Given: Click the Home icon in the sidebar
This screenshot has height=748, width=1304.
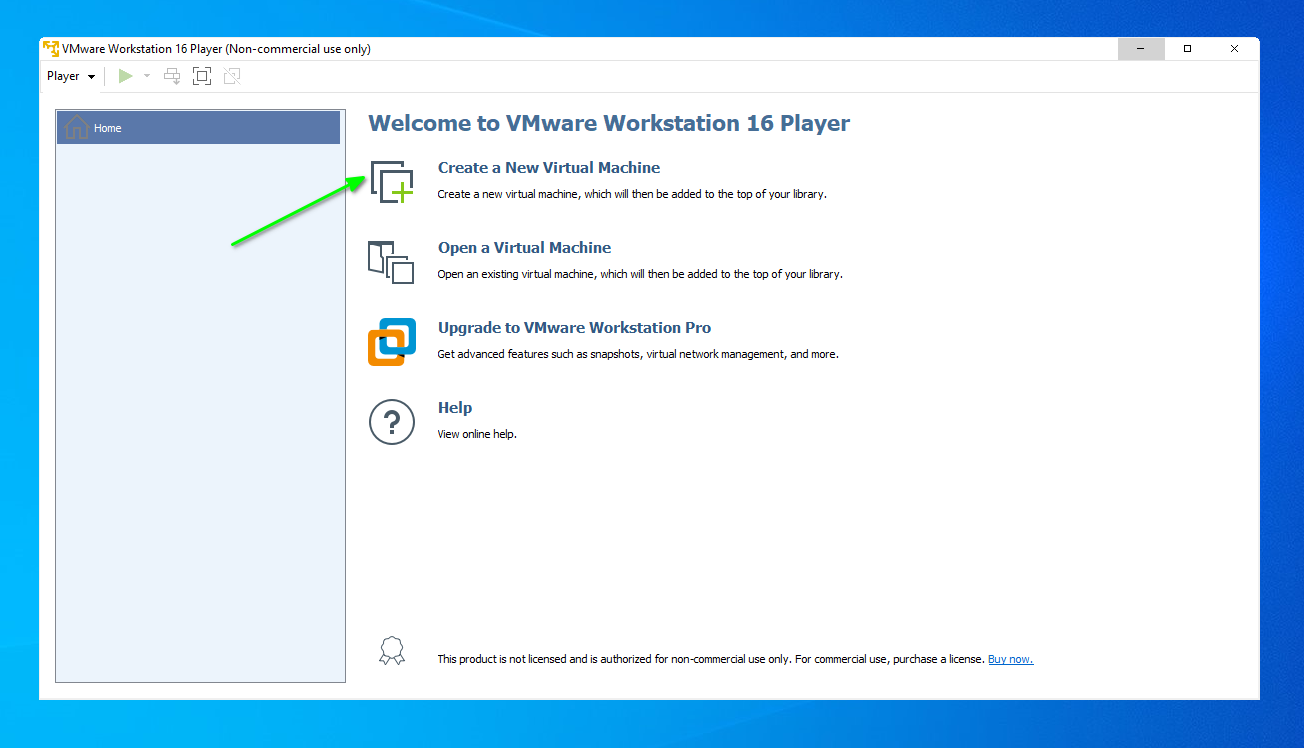Looking at the screenshot, I should pyautogui.click(x=77, y=127).
